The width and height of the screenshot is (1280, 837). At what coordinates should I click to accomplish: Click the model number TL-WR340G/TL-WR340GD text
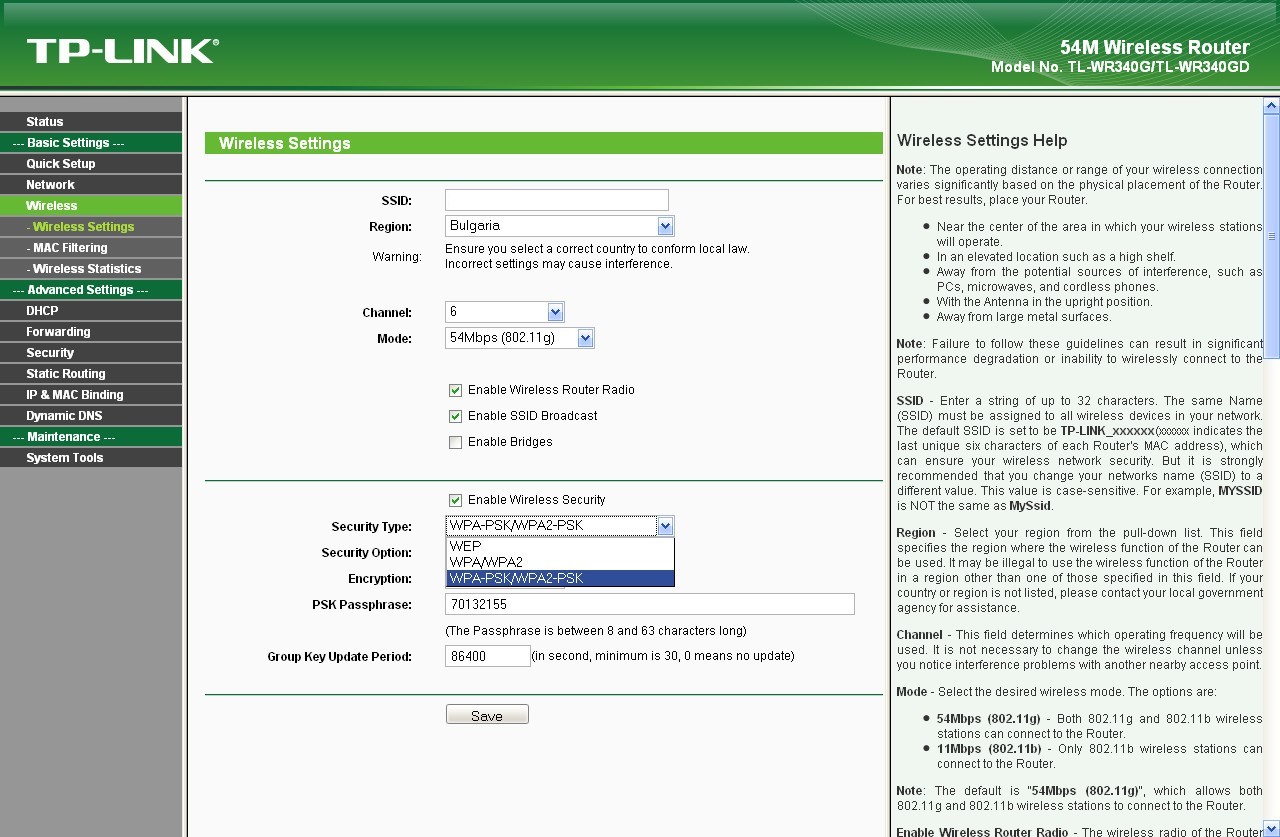tap(1158, 67)
